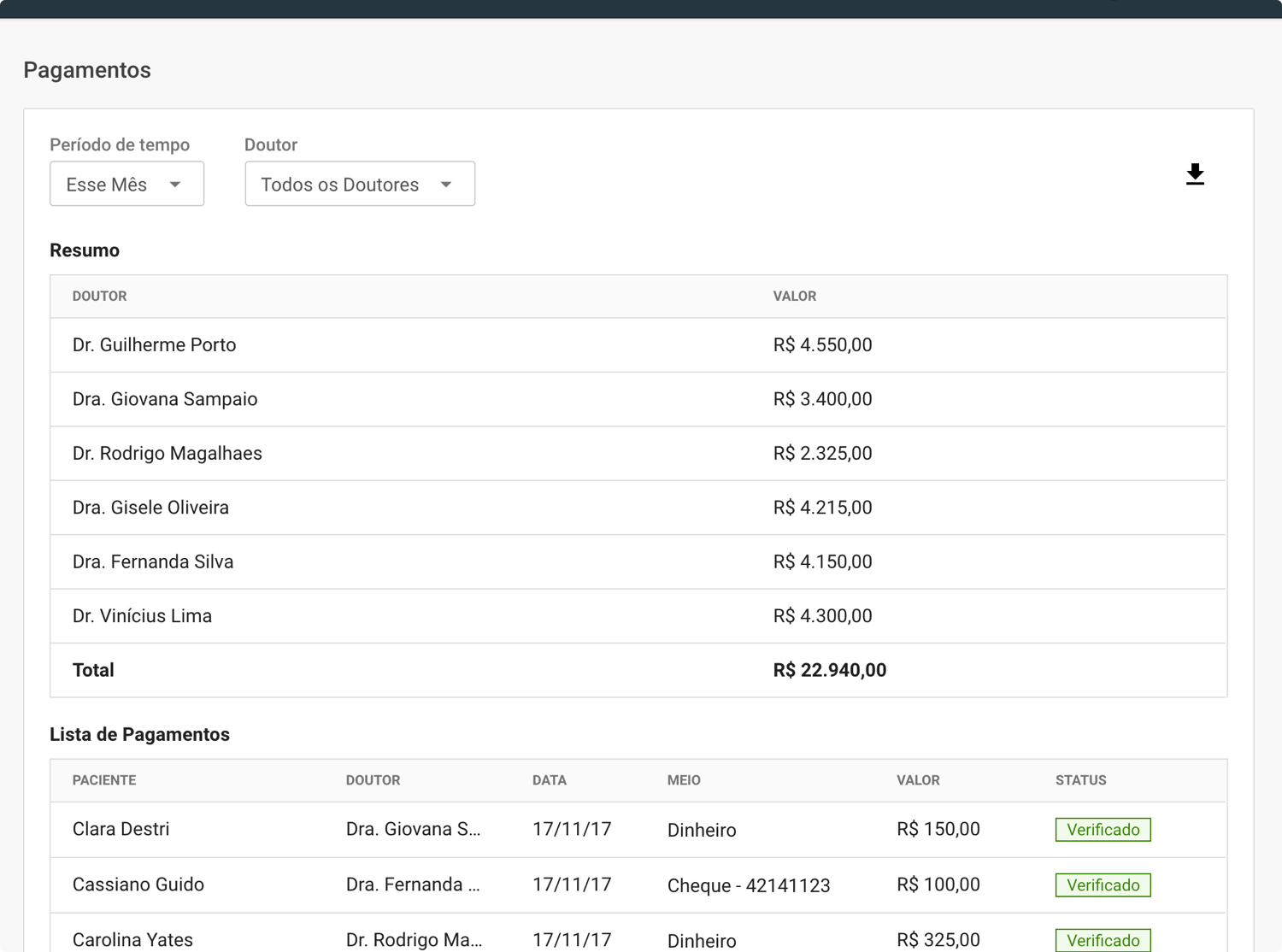Click the PACIENTE column header

(104, 780)
